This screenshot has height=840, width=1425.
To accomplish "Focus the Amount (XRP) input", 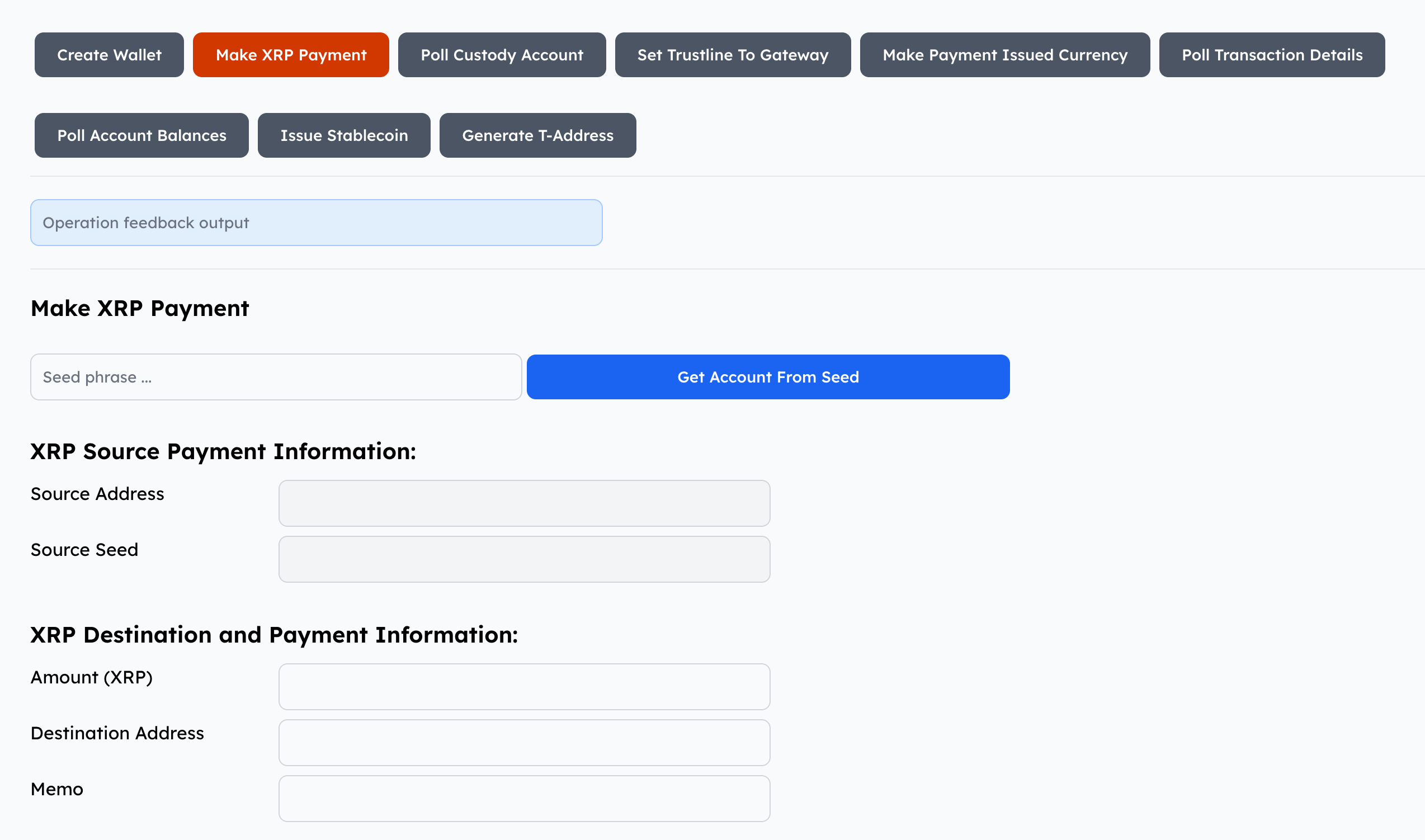I will click(x=523, y=687).
